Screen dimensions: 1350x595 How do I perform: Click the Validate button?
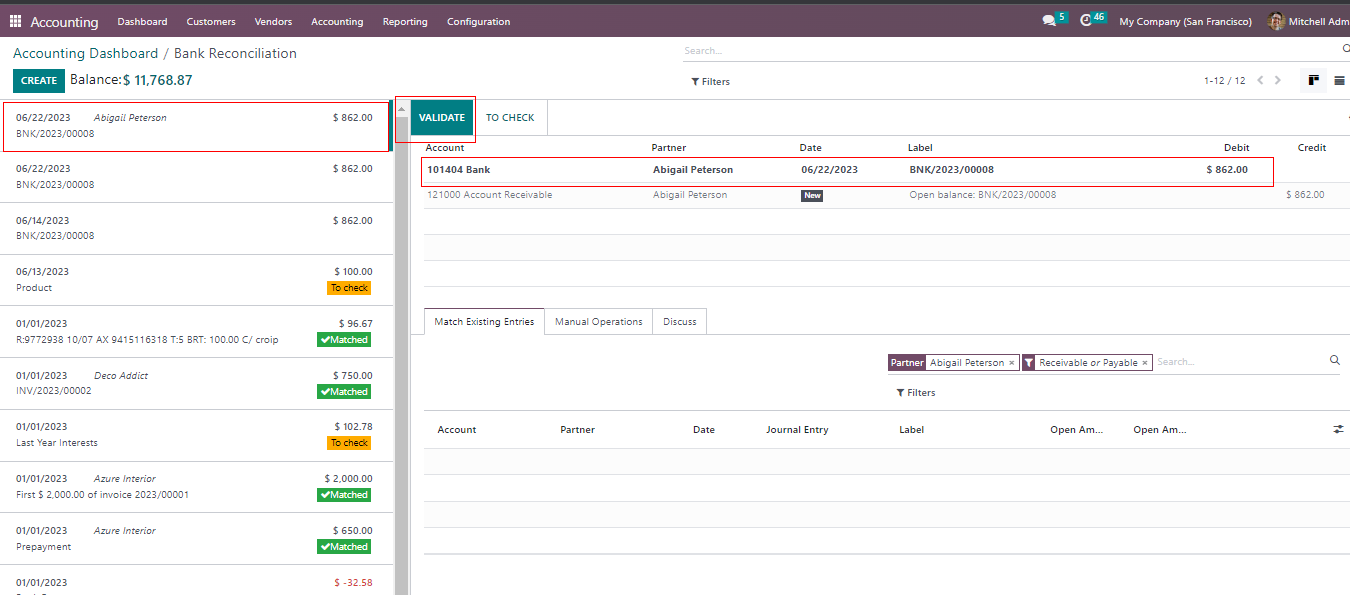[441, 118]
